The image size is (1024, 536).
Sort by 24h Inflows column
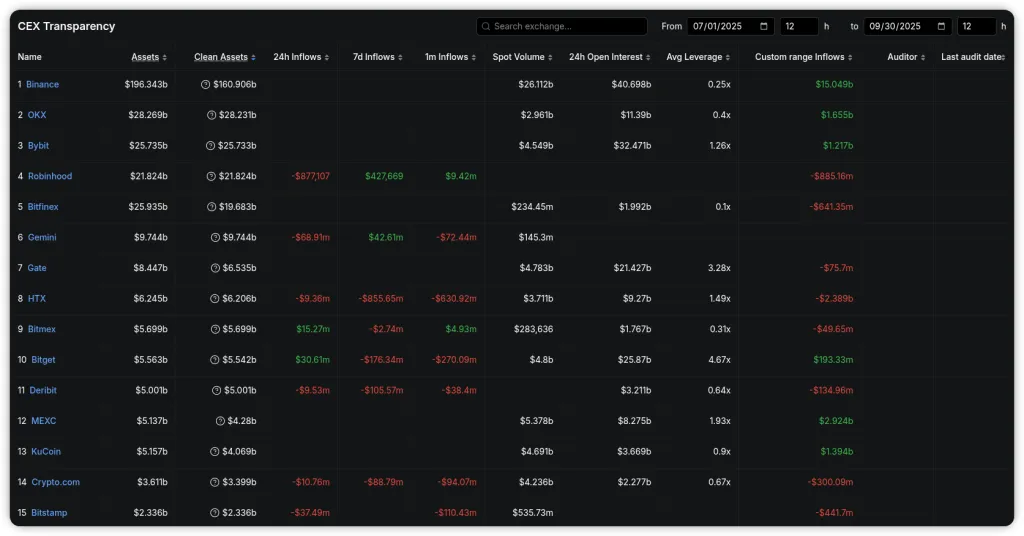[x=298, y=57]
